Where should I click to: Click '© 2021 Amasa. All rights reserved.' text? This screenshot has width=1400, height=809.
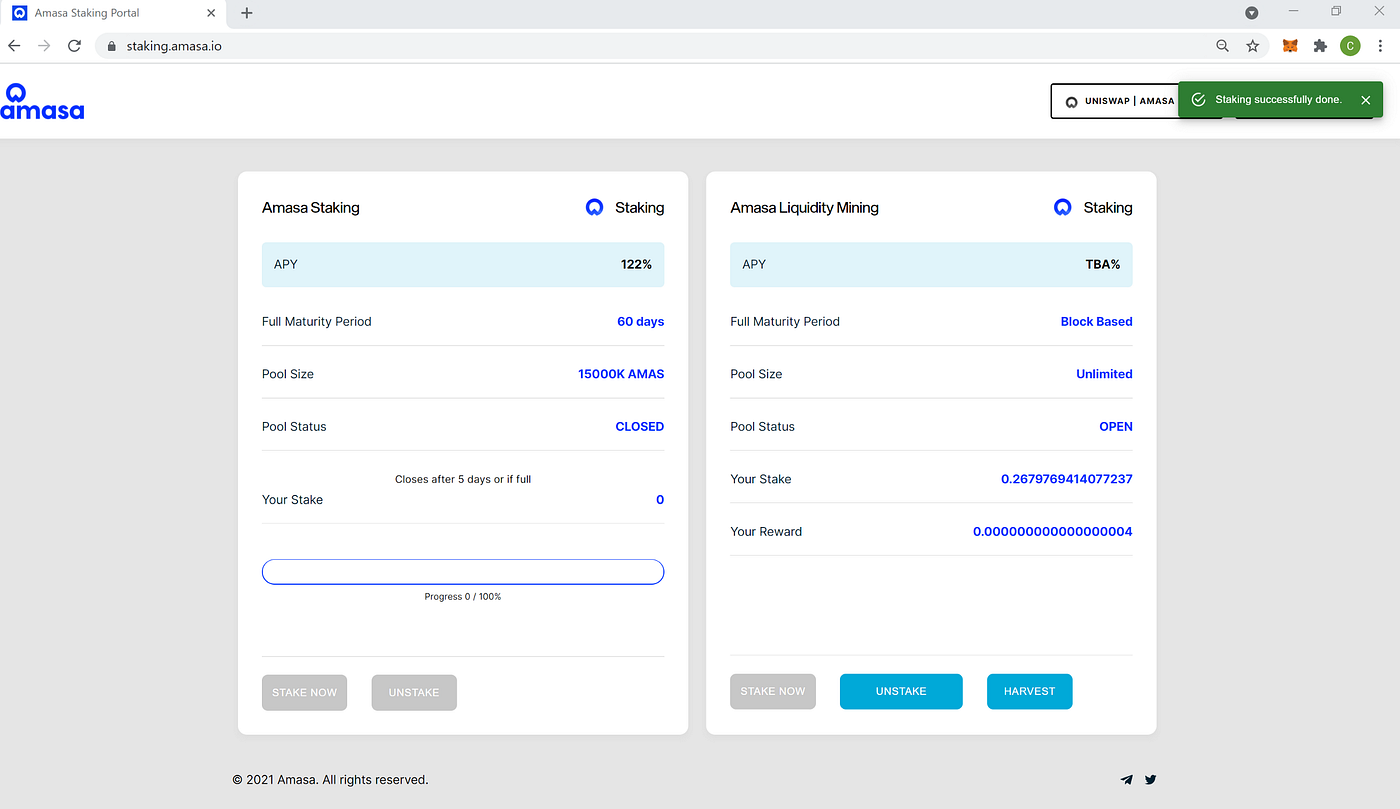331,780
